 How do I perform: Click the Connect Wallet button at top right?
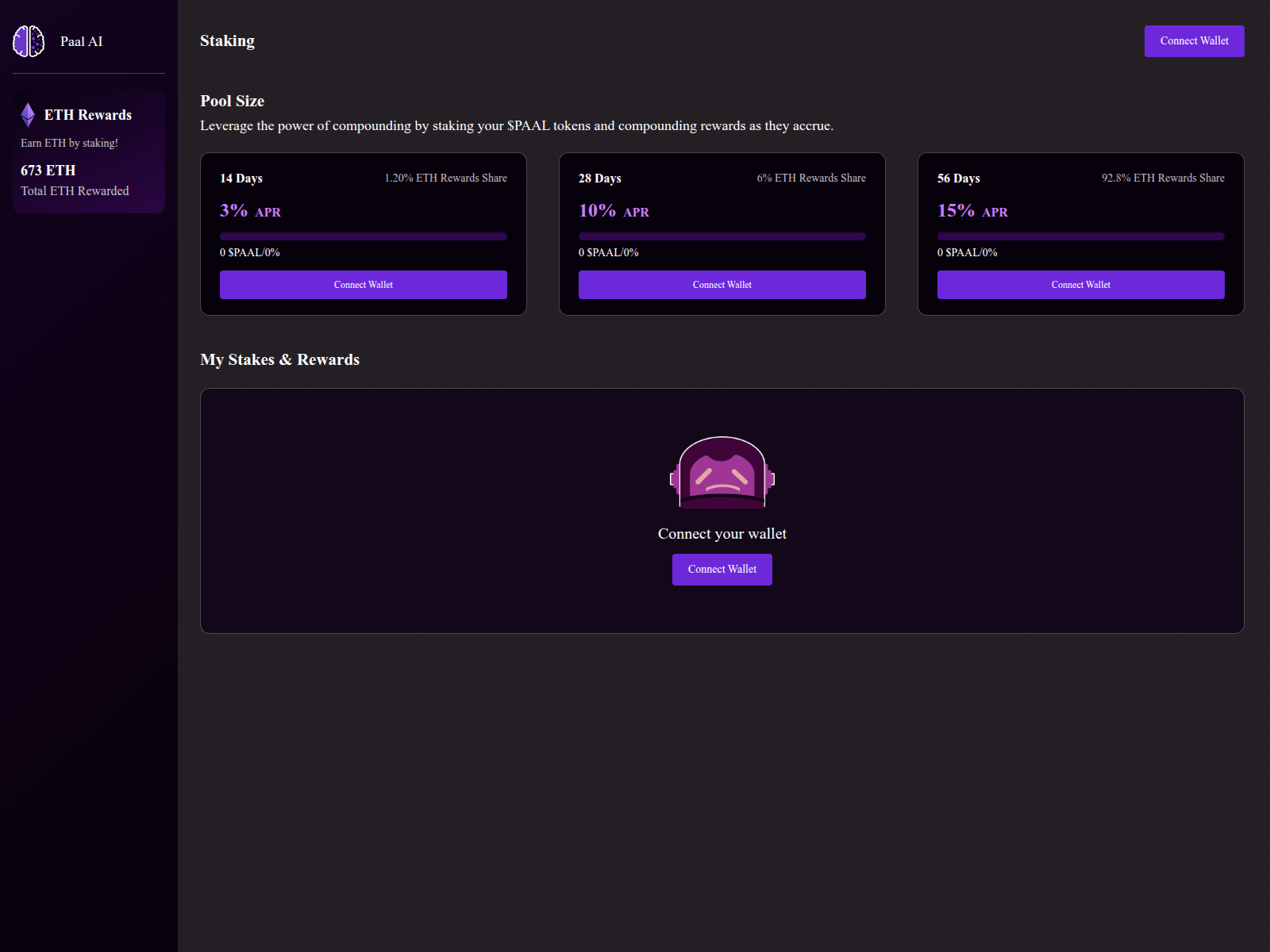pos(1194,40)
